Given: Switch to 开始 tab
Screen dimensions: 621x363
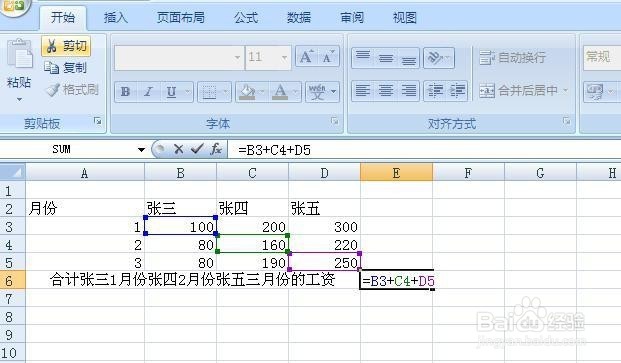Looking at the screenshot, I should point(63,17).
